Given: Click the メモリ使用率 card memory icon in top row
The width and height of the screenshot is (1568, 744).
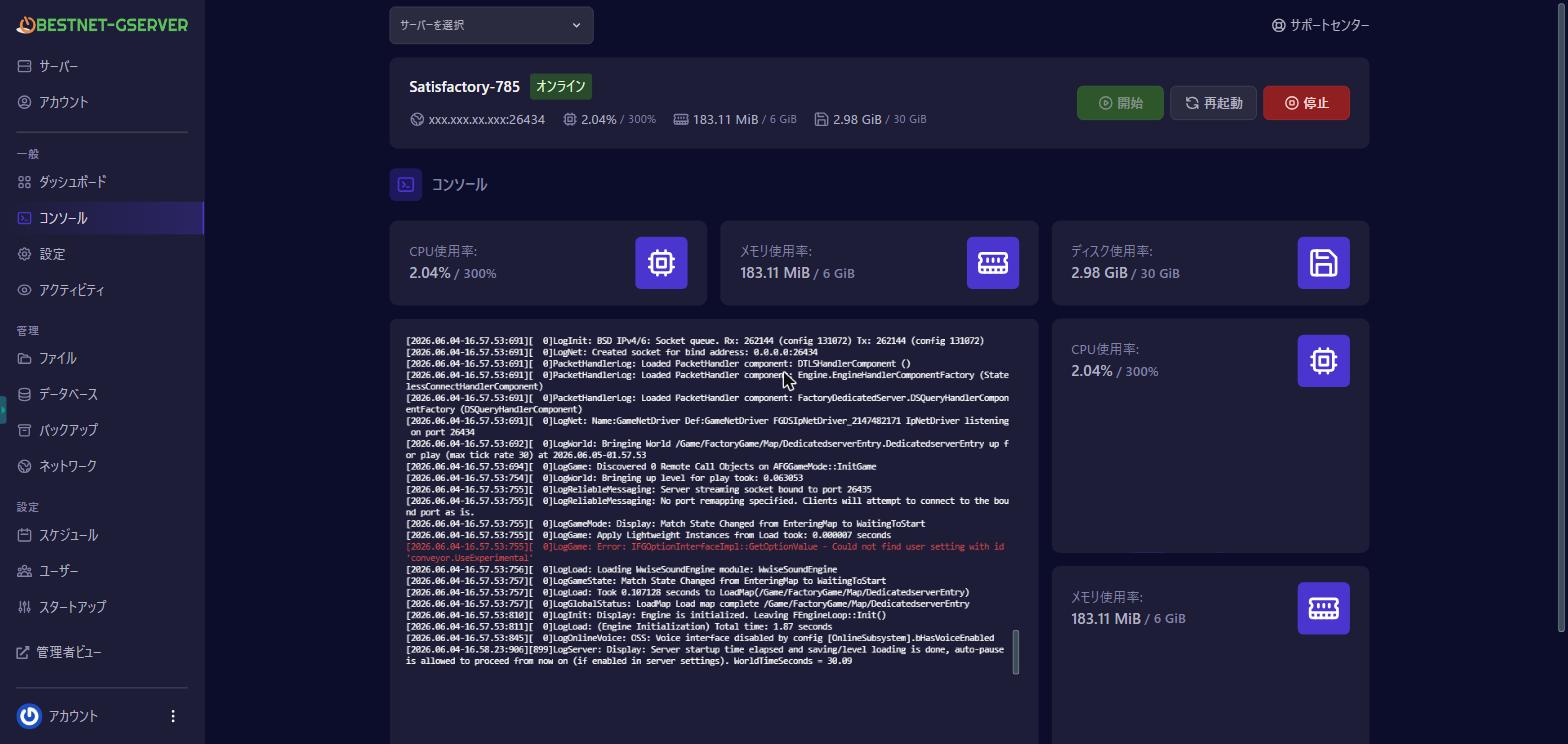Looking at the screenshot, I should pos(993,263).
